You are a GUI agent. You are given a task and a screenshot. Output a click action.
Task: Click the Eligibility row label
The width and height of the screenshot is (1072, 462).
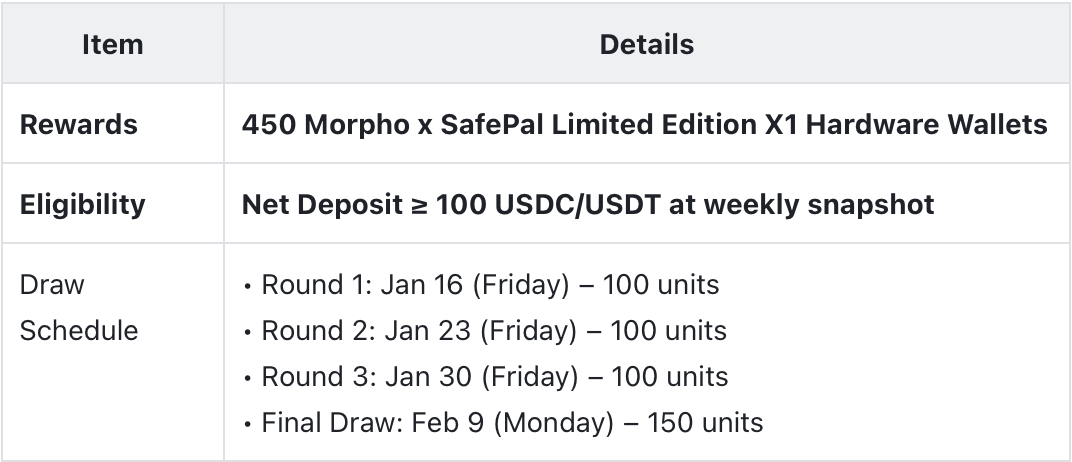click(83, 205)
